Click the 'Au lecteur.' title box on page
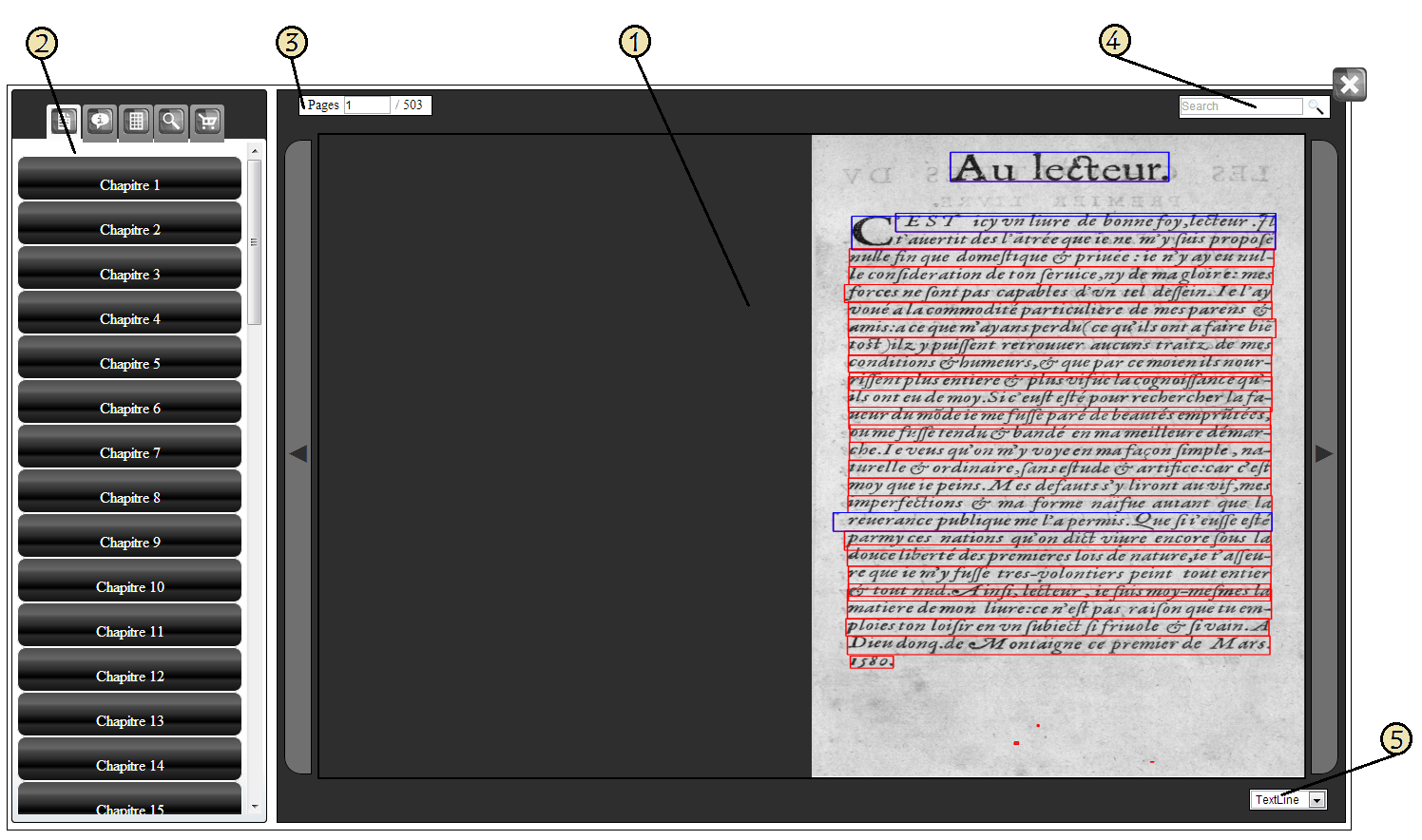Viewport: 1422px width, 840px height. pos(1059,167)
